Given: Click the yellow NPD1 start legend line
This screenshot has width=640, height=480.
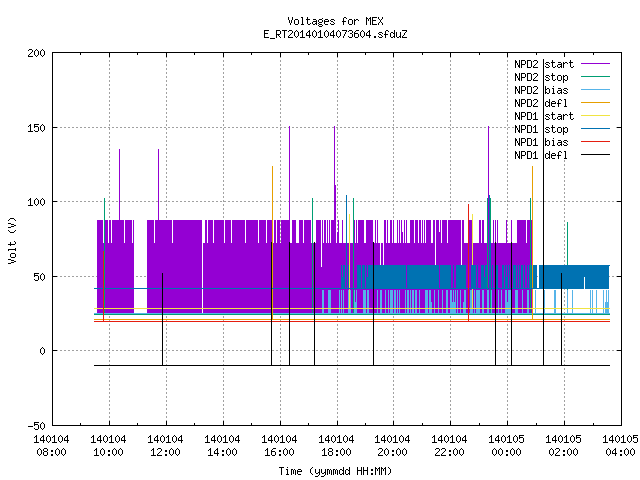Looking at the screenshot, I should 596,116.
